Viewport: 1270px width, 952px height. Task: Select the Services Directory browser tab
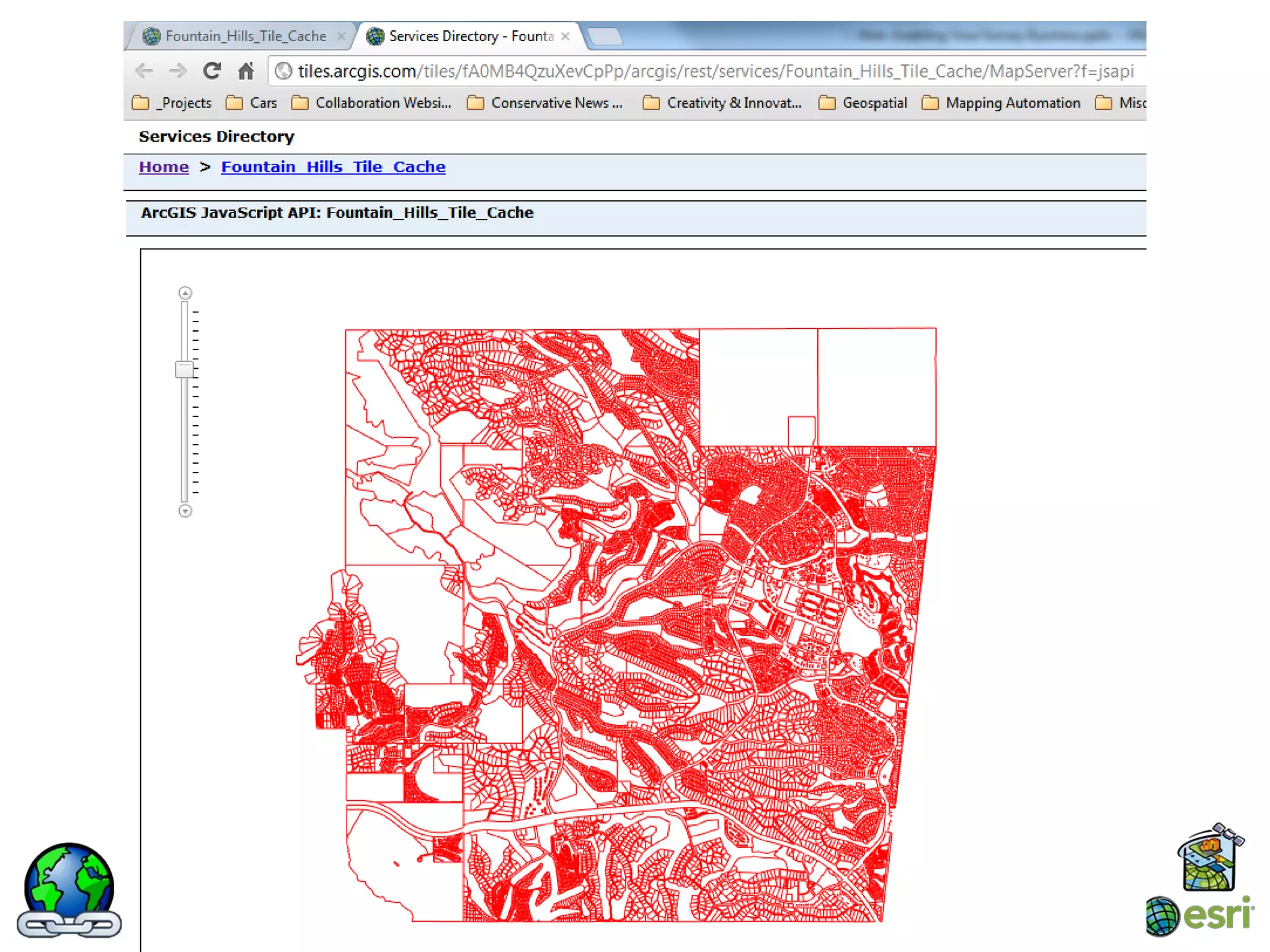tap(470, 36)
